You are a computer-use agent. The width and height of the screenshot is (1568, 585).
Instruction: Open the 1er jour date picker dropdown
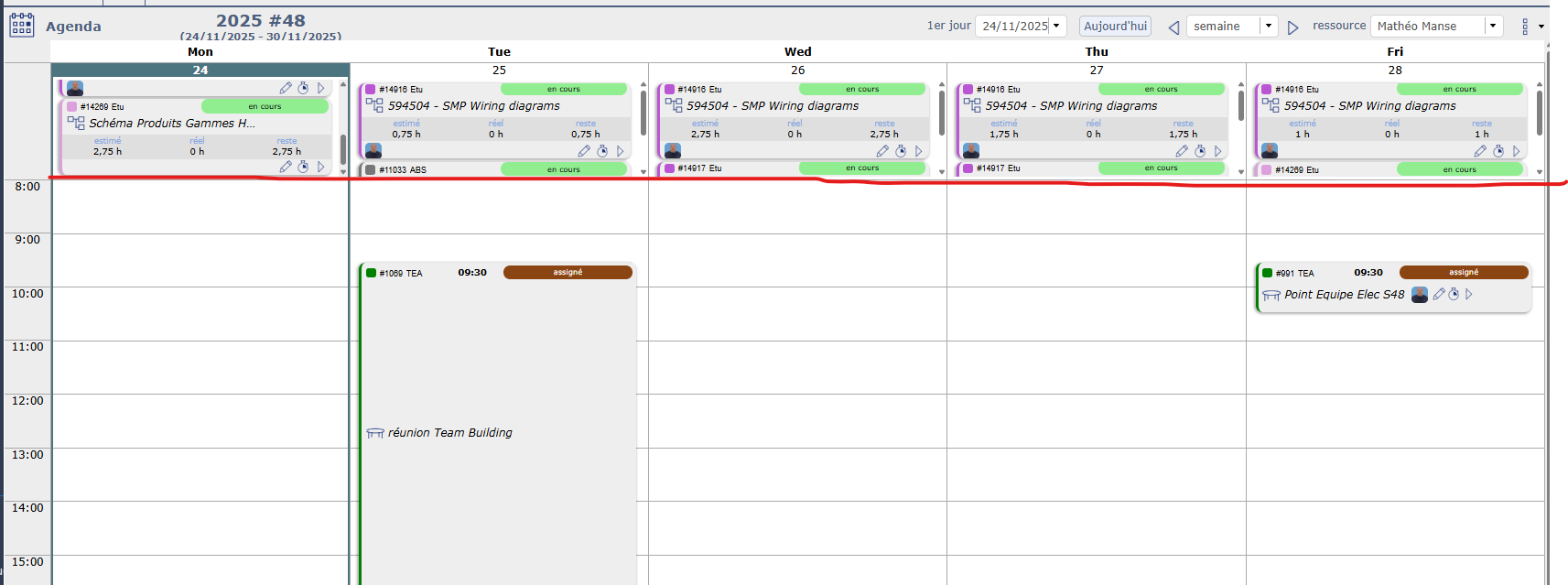point(1056,26)
